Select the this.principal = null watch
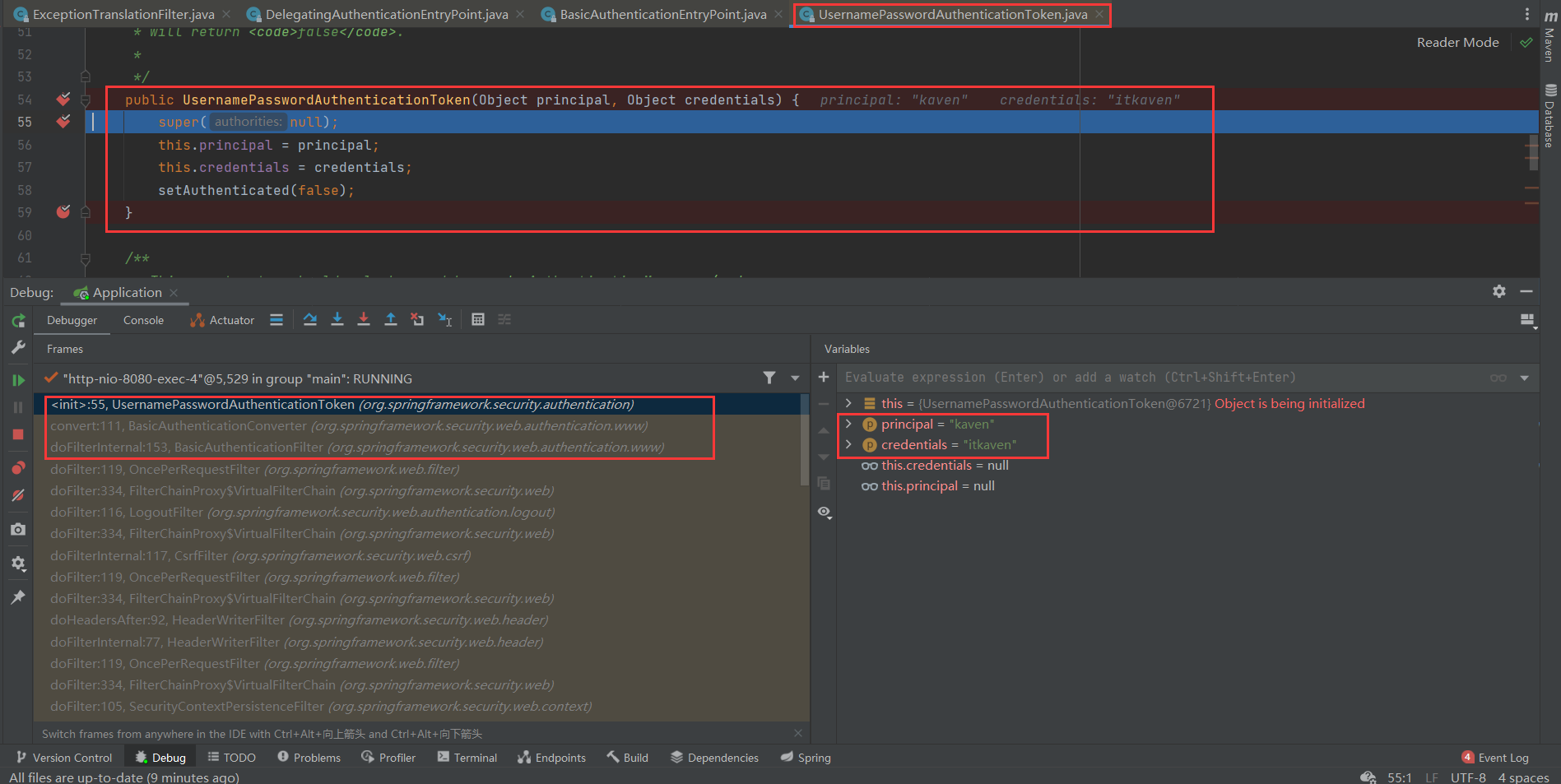 coord(927,486)
